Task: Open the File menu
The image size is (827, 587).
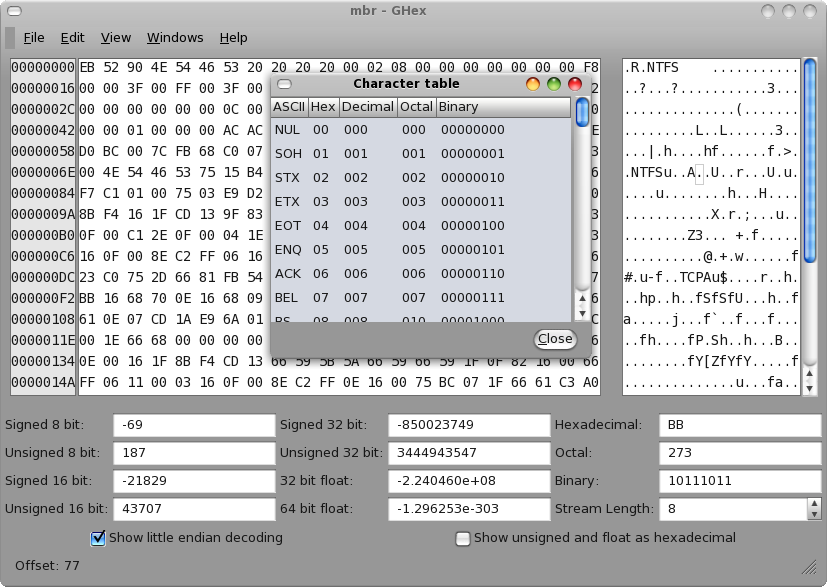Action: pos(34,38)
